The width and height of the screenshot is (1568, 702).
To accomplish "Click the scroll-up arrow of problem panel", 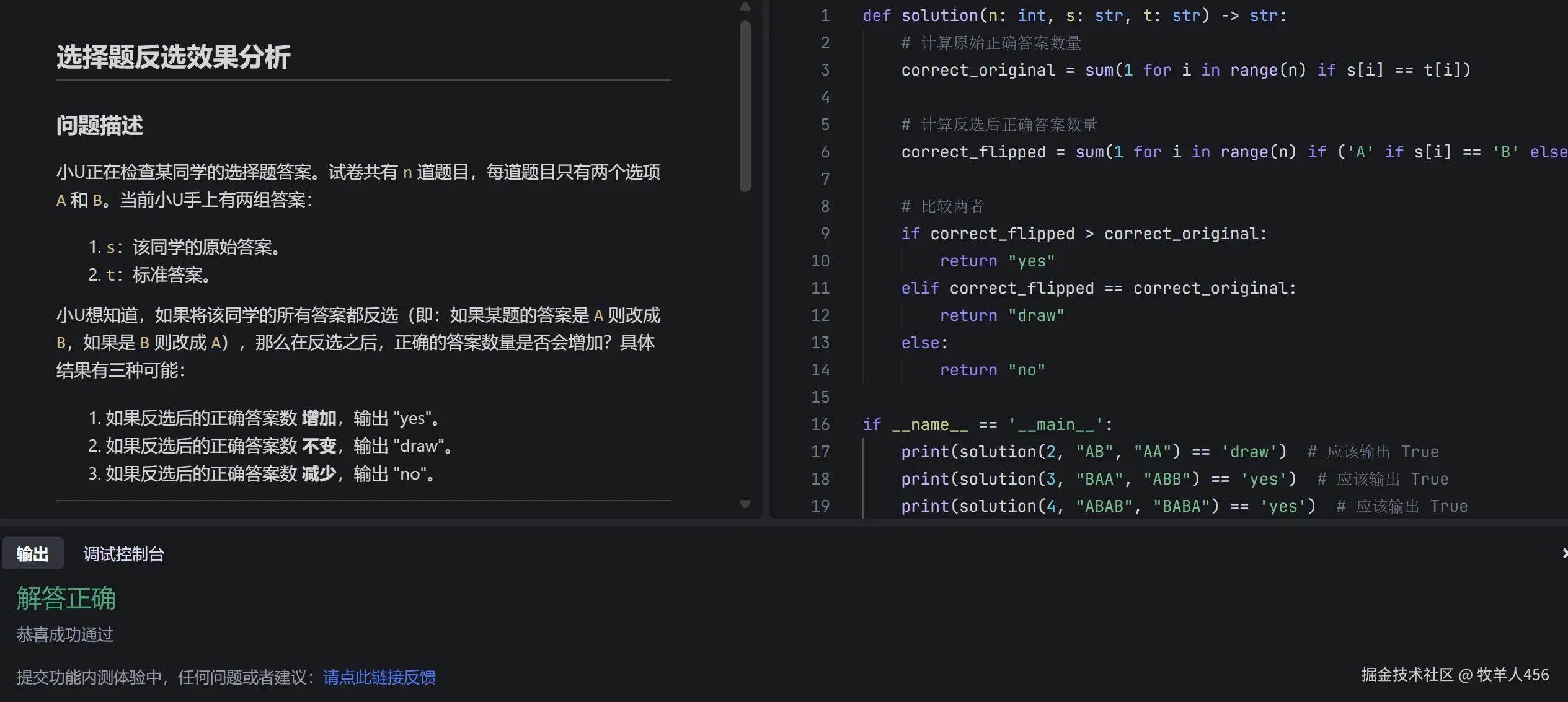I will coord(745,7).
